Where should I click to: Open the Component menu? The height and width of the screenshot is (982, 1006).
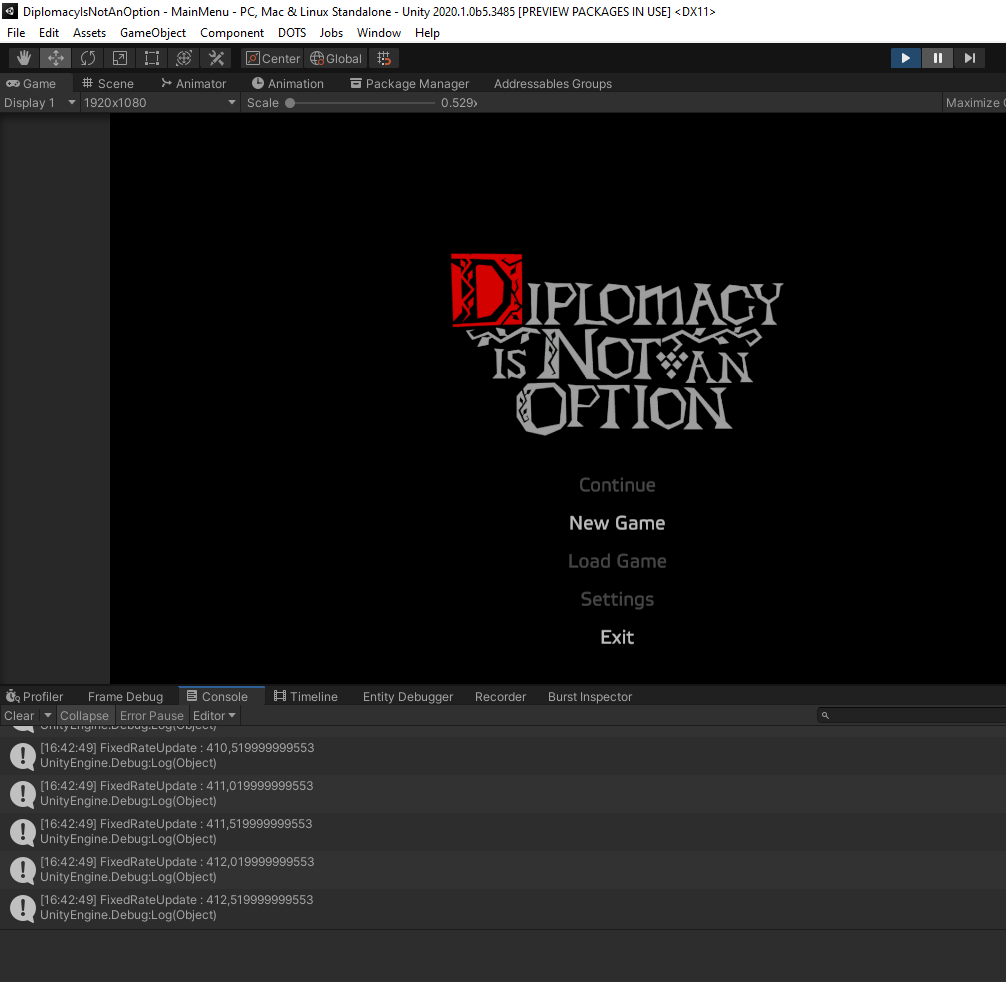click(232, 33)
